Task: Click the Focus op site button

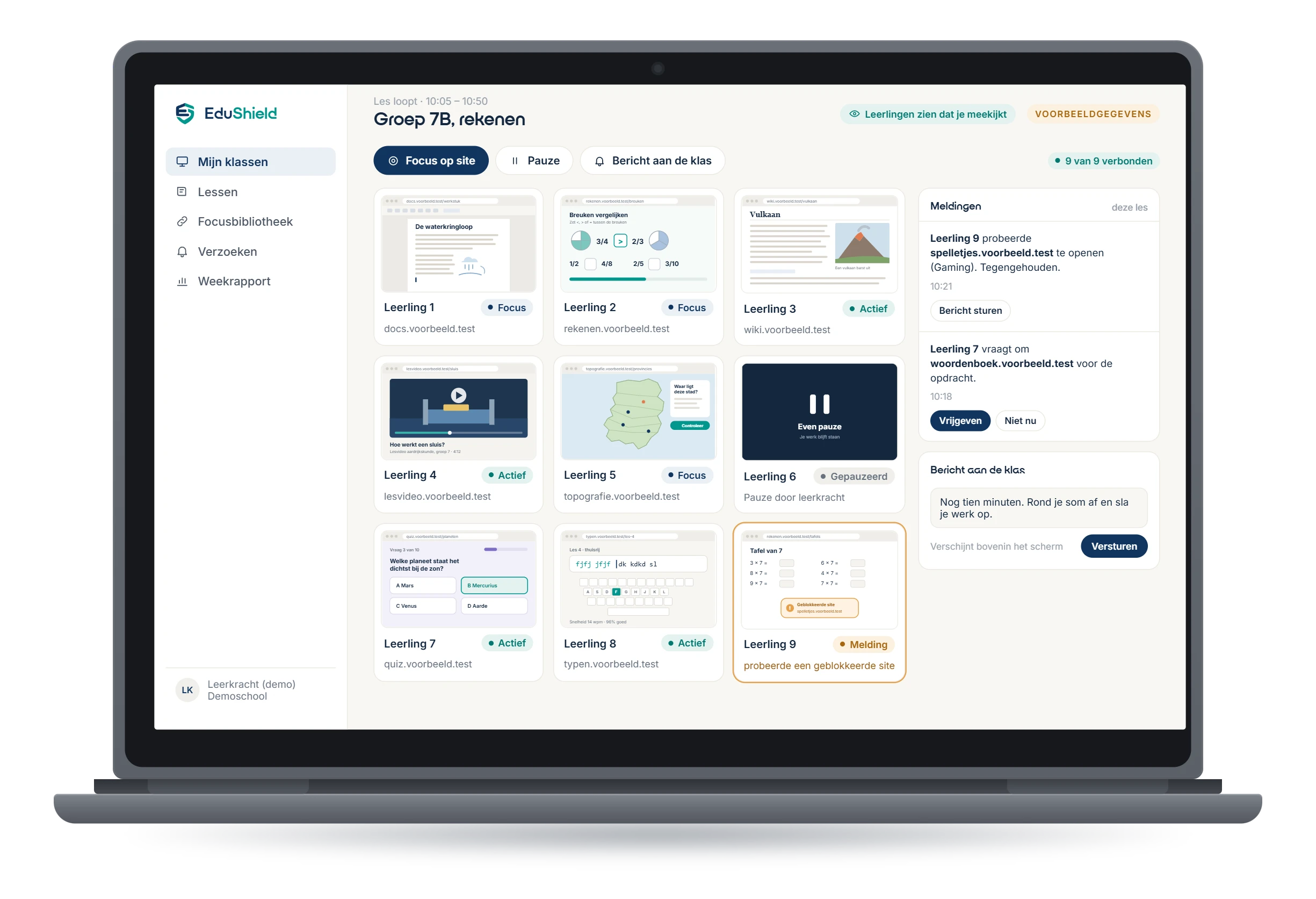Action: click(431, 161)
